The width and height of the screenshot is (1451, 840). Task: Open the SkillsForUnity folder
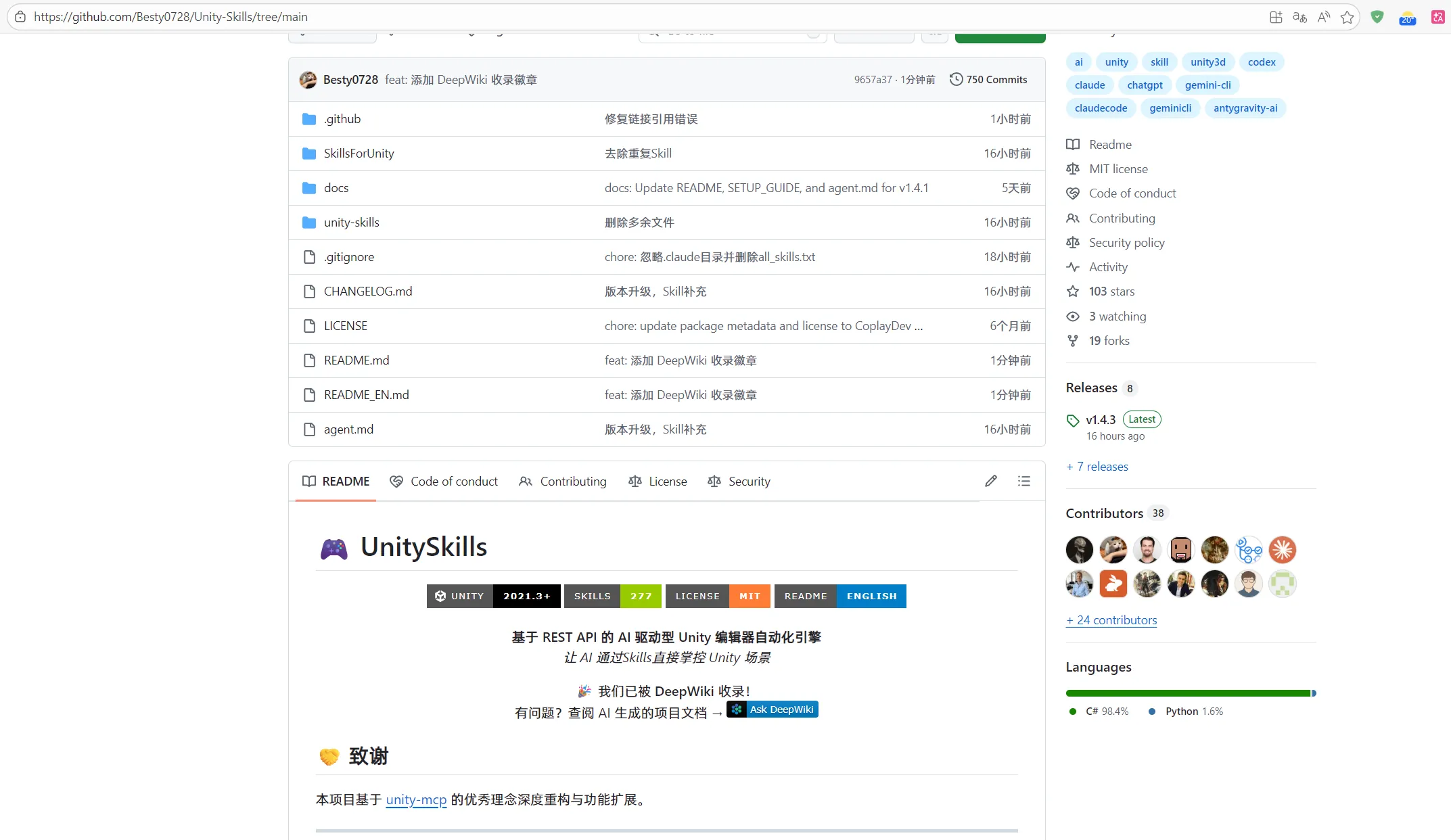[x=359, y=153]
